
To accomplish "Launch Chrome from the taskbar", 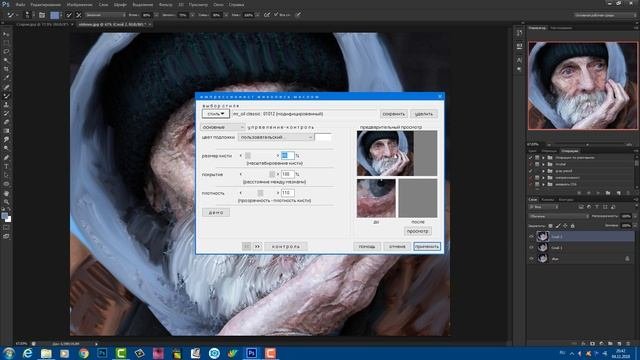I will point(84,353).
